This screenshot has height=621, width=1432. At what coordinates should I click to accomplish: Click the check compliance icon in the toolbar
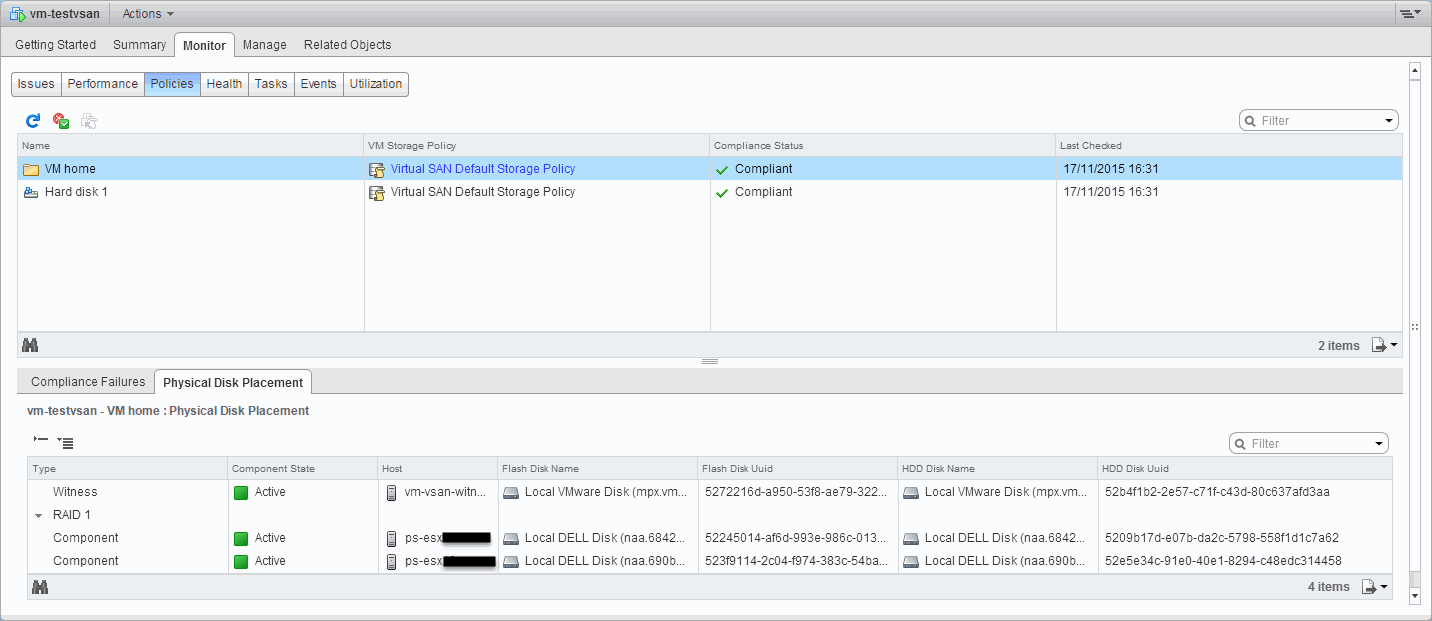[x=61, y=121]
